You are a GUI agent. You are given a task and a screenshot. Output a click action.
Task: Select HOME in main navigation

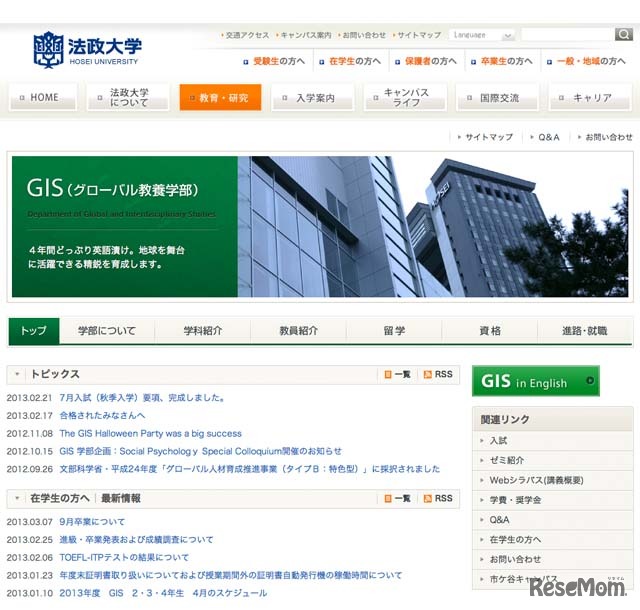click(43, 97)
